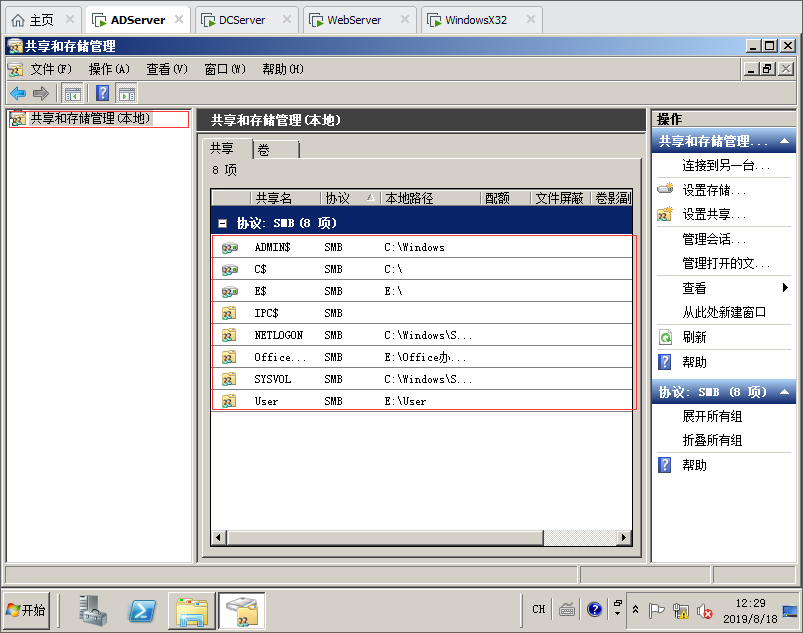Click the C$ share icon
803x633 pixels.
229,269
